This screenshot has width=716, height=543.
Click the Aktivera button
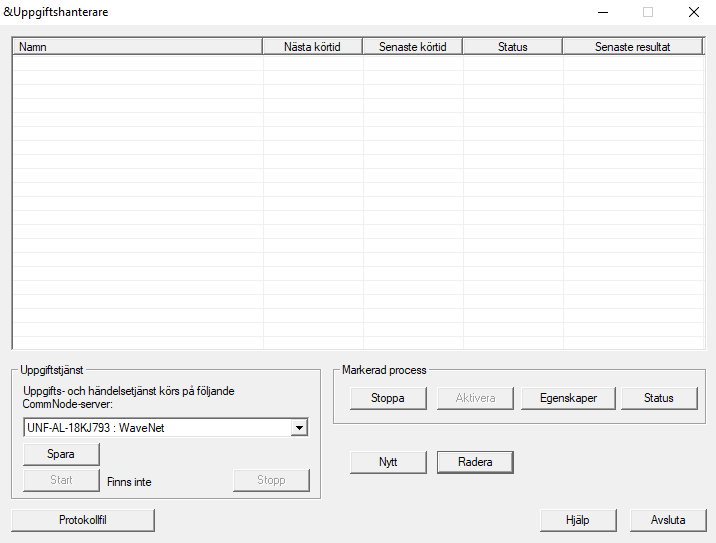[x=475, y=398]
